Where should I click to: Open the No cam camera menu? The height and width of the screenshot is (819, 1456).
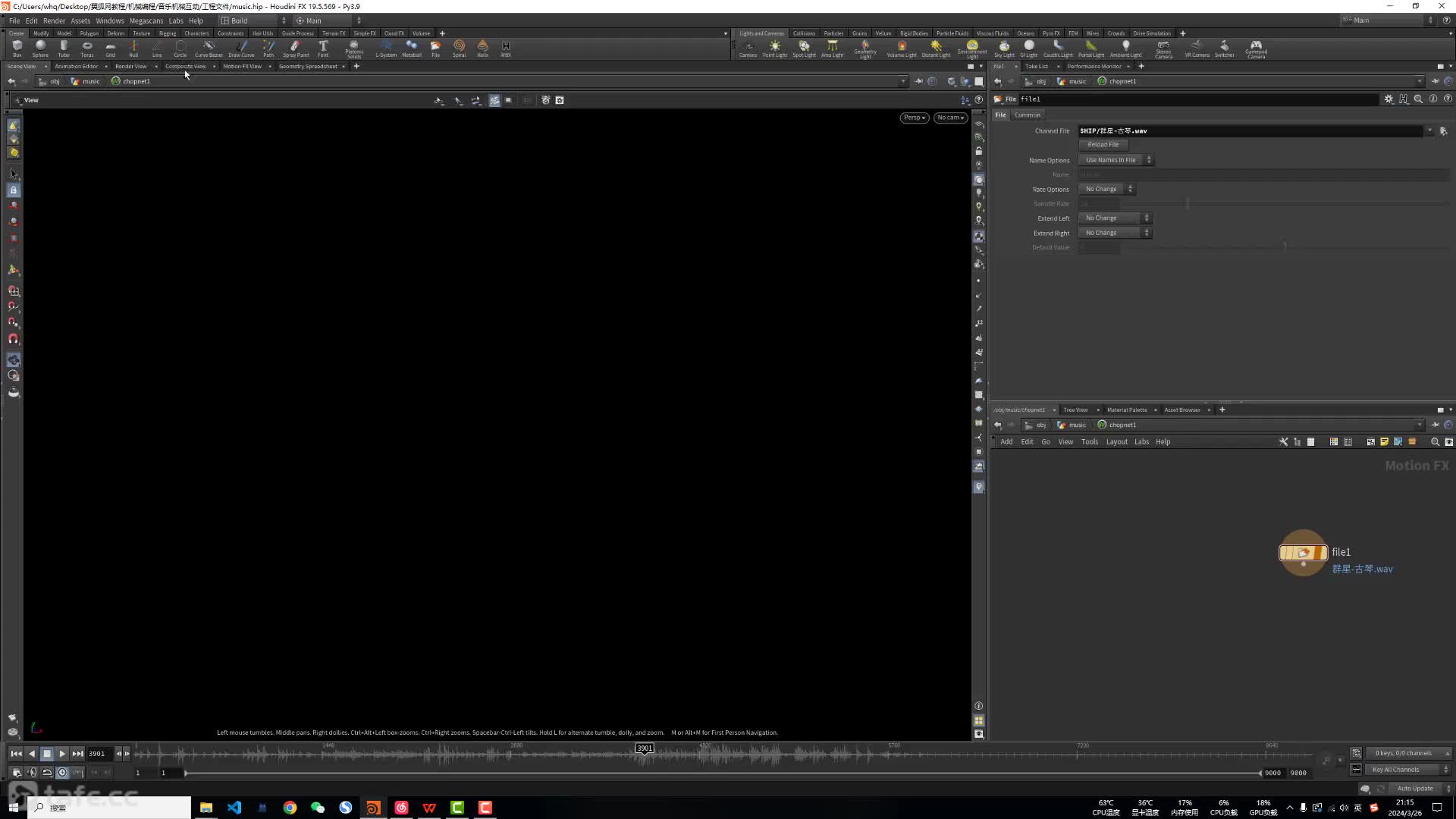pos(950,118)
